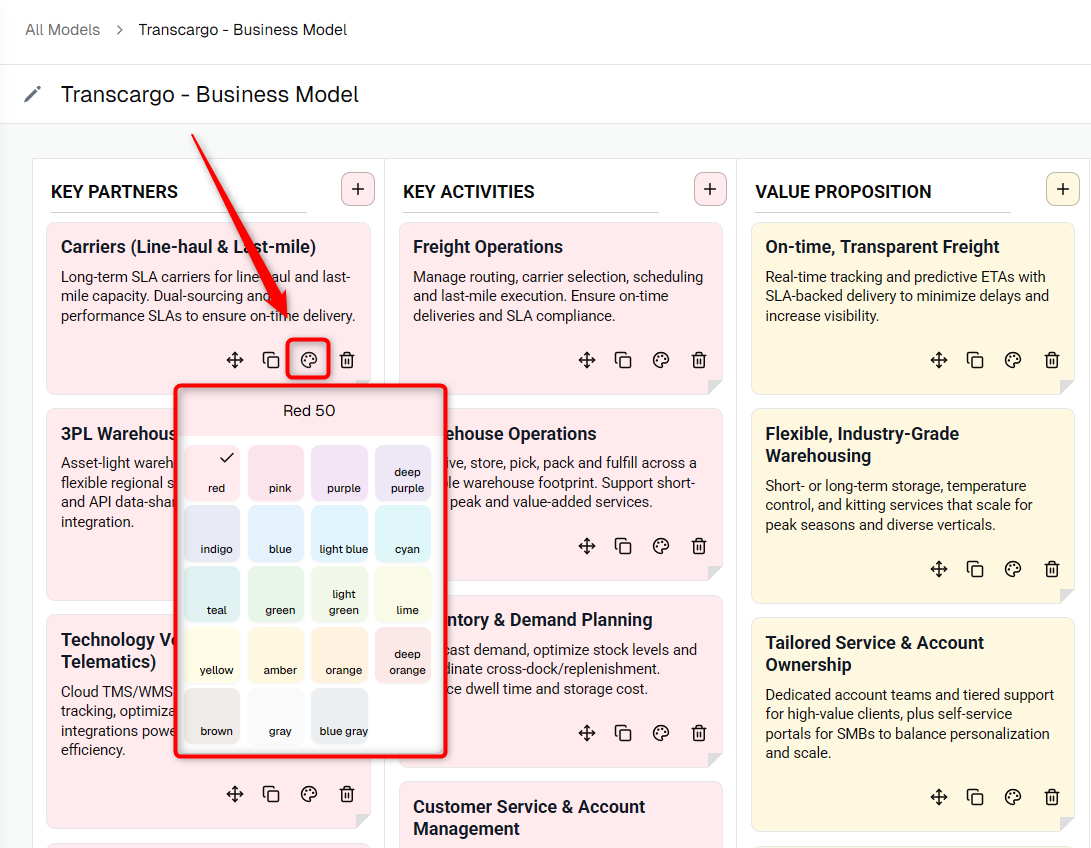The image size is (1091, 848).
Task: Apply the blue color swatch
Action: (x=276, y=533)
